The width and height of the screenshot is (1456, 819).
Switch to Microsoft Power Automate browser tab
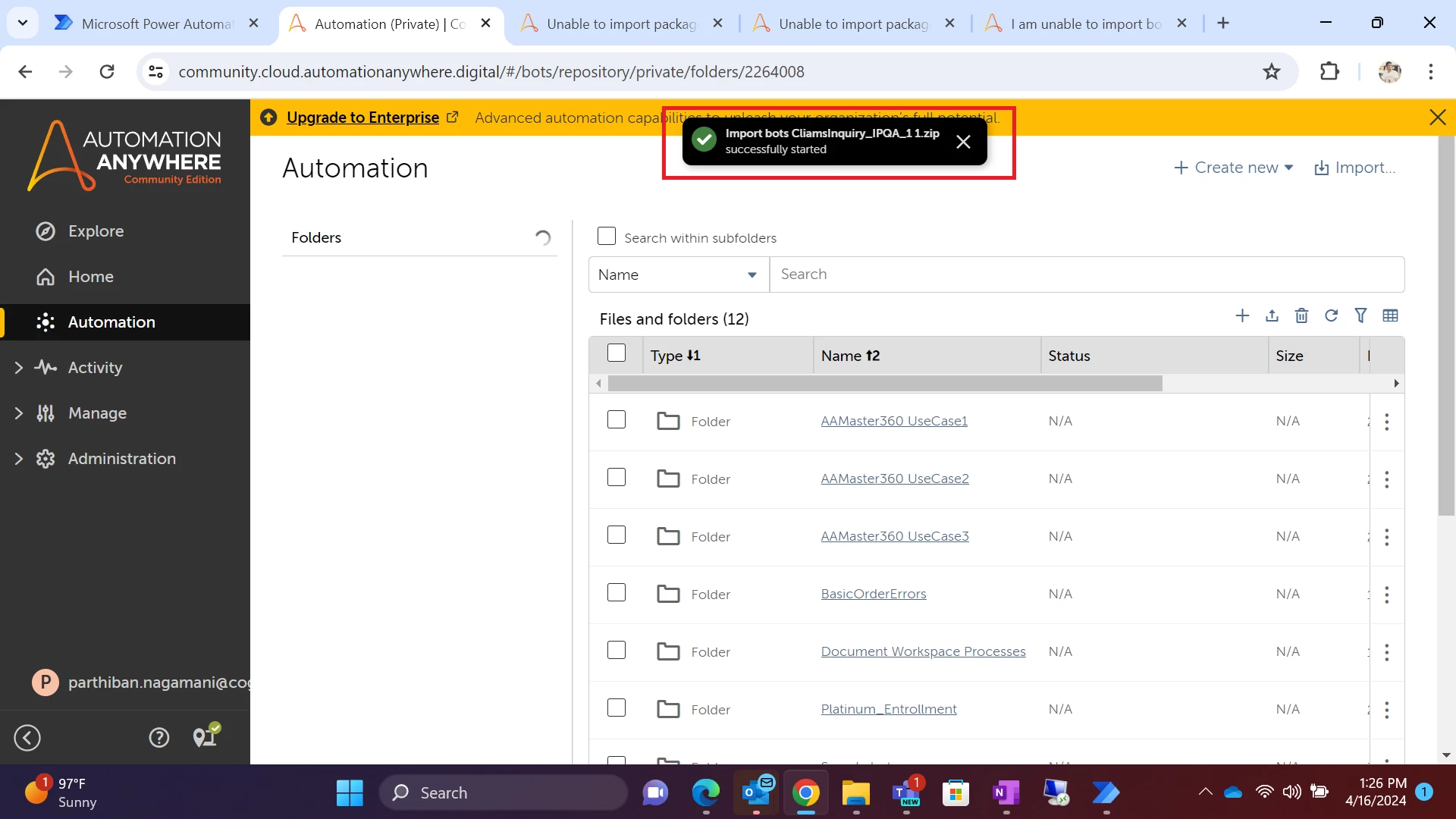(157, 24)
